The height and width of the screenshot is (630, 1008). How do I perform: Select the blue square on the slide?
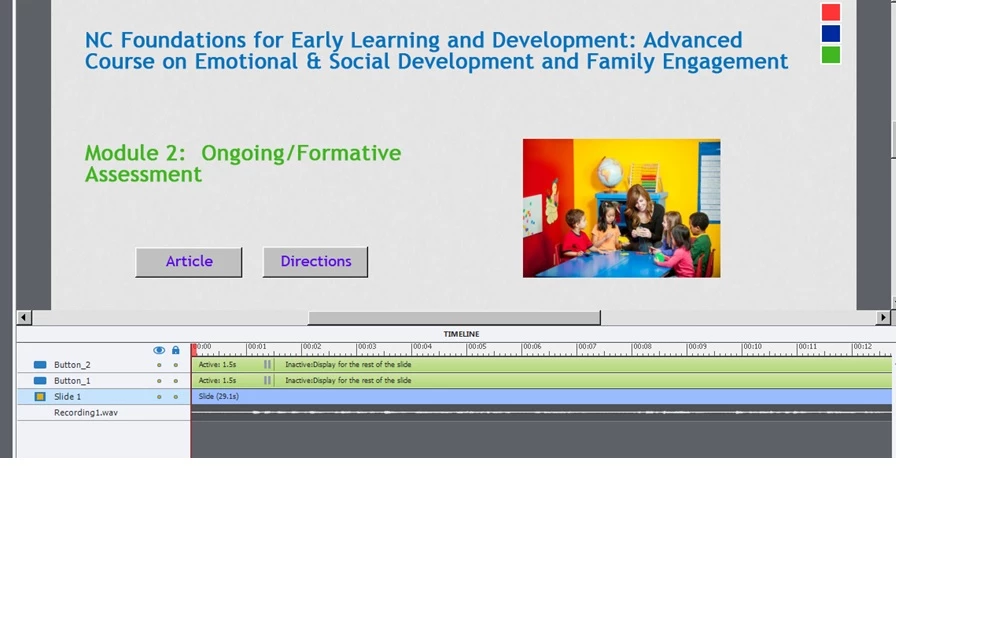pos(831,33)
